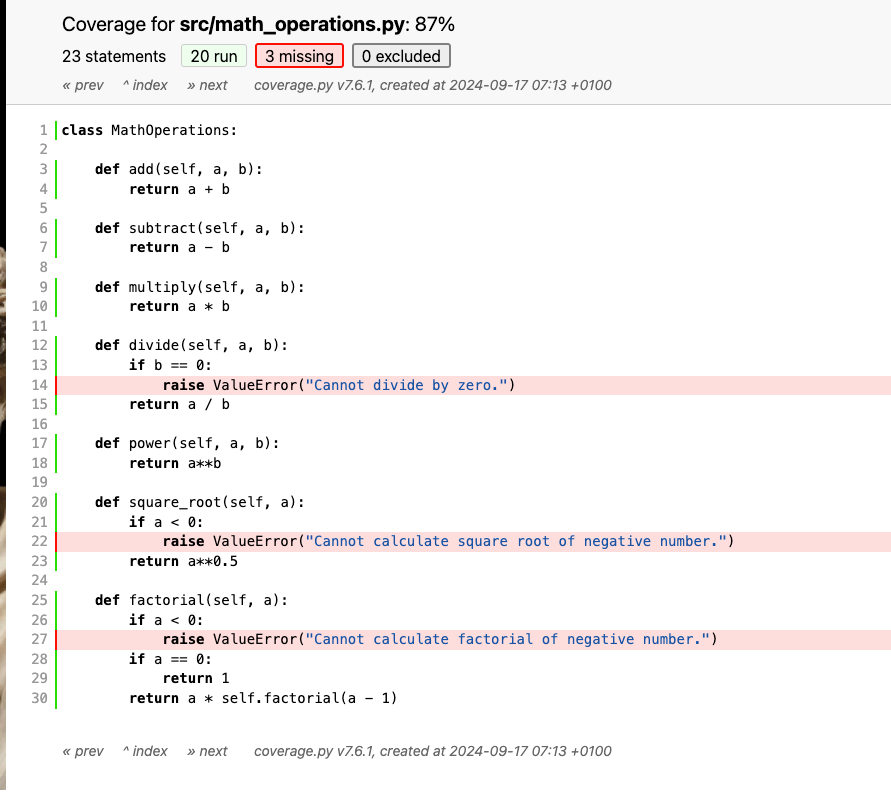Click » next link in the footer
Viewport: 891px width, 805px height.
tap(207, 751)
